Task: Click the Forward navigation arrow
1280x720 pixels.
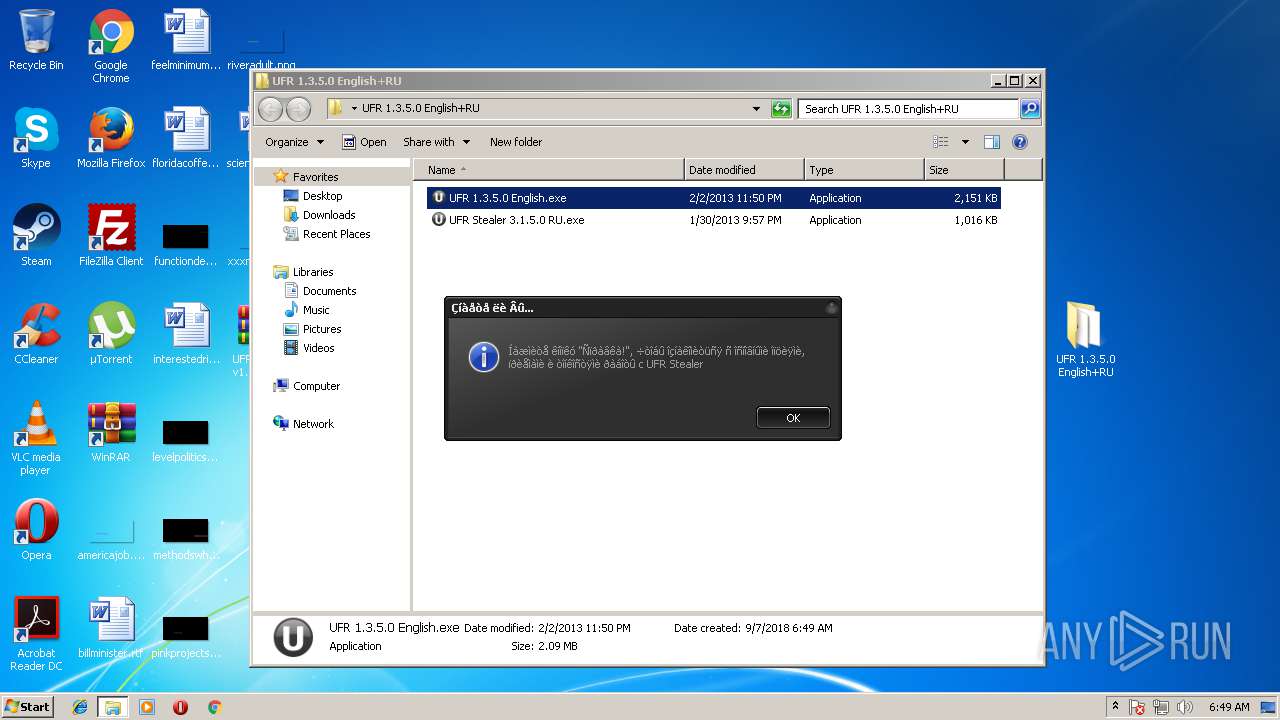Action: pyautogui.click(x=298, y=109)
